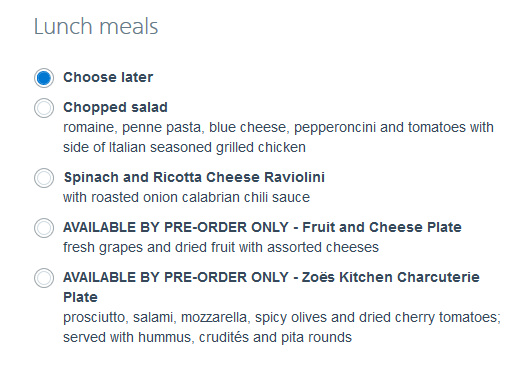Viewport: 505px width, 370px height.
Task: Click the fresh grapes and dried fruit description
Action: [x=221, y=248]
